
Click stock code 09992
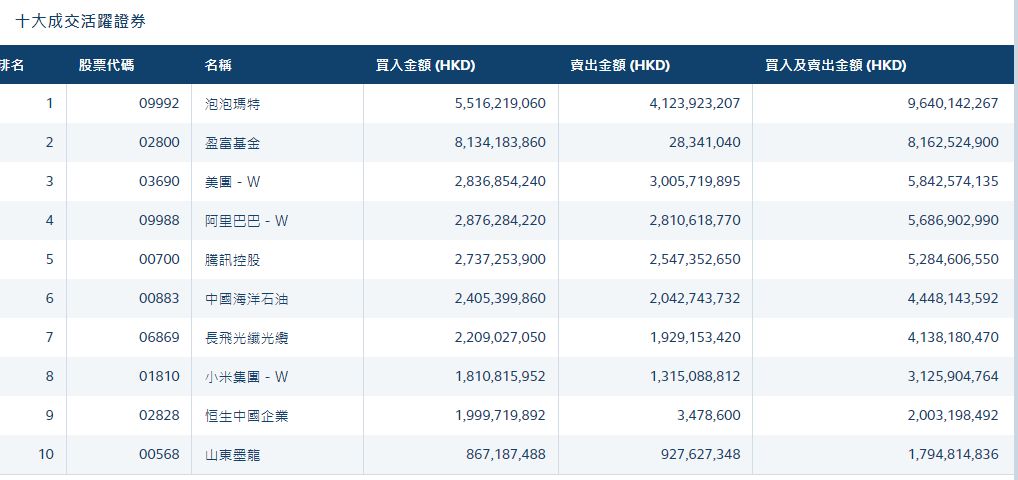159,104
